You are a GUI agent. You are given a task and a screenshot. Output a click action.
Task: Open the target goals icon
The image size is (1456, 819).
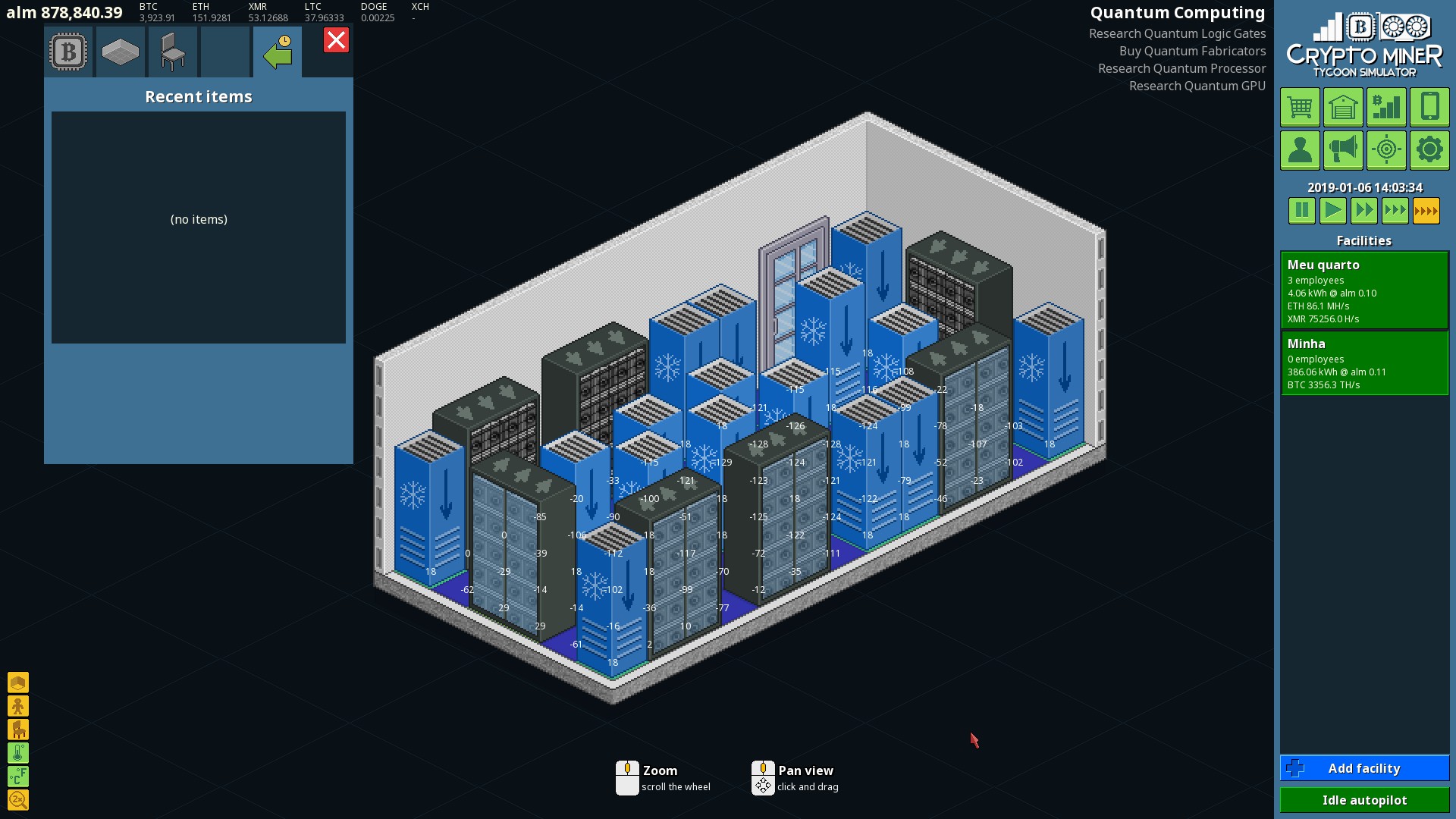pos(1386,150)
